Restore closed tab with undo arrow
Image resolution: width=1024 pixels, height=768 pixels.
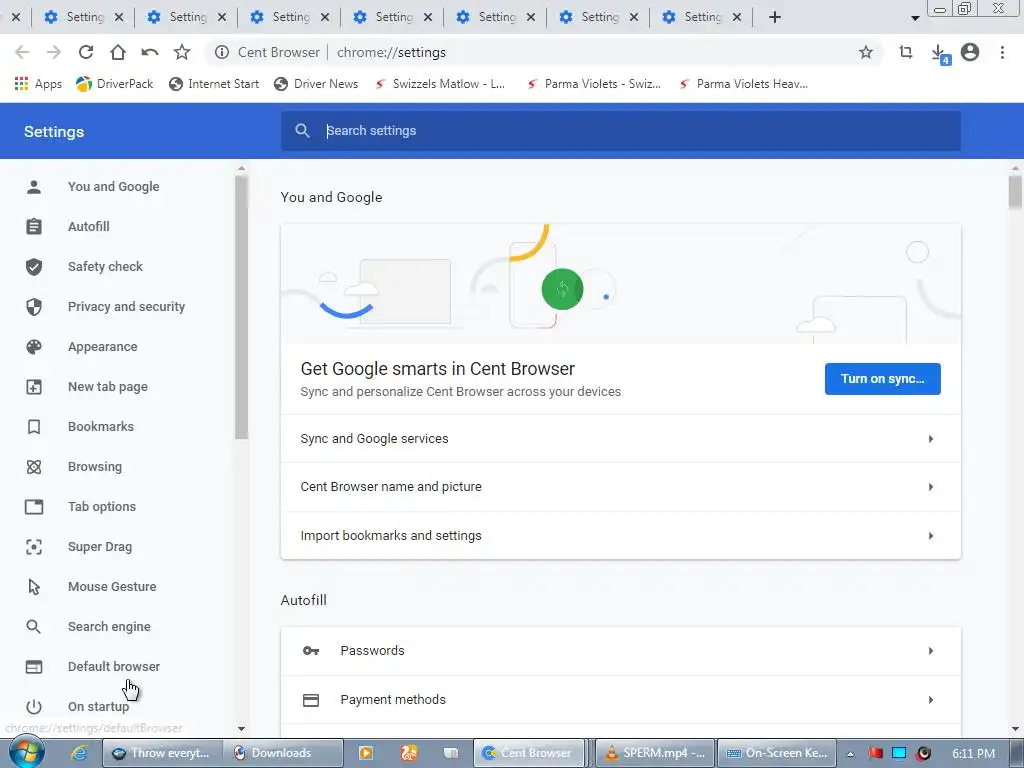[x=150, y=52]
